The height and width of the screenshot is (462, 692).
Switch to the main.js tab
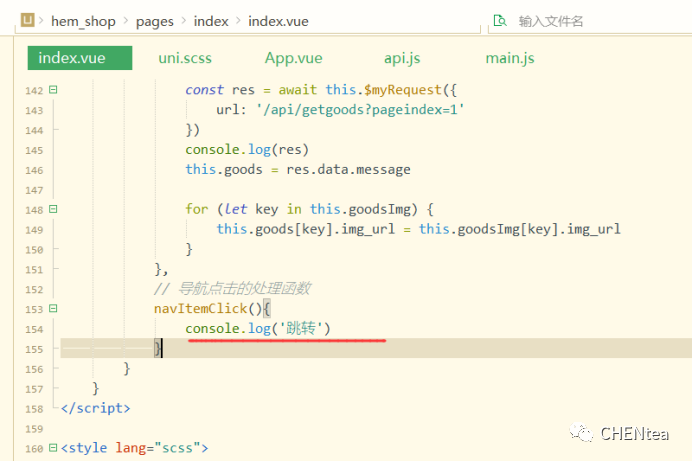pyautogui.click(x=509, y=58)
